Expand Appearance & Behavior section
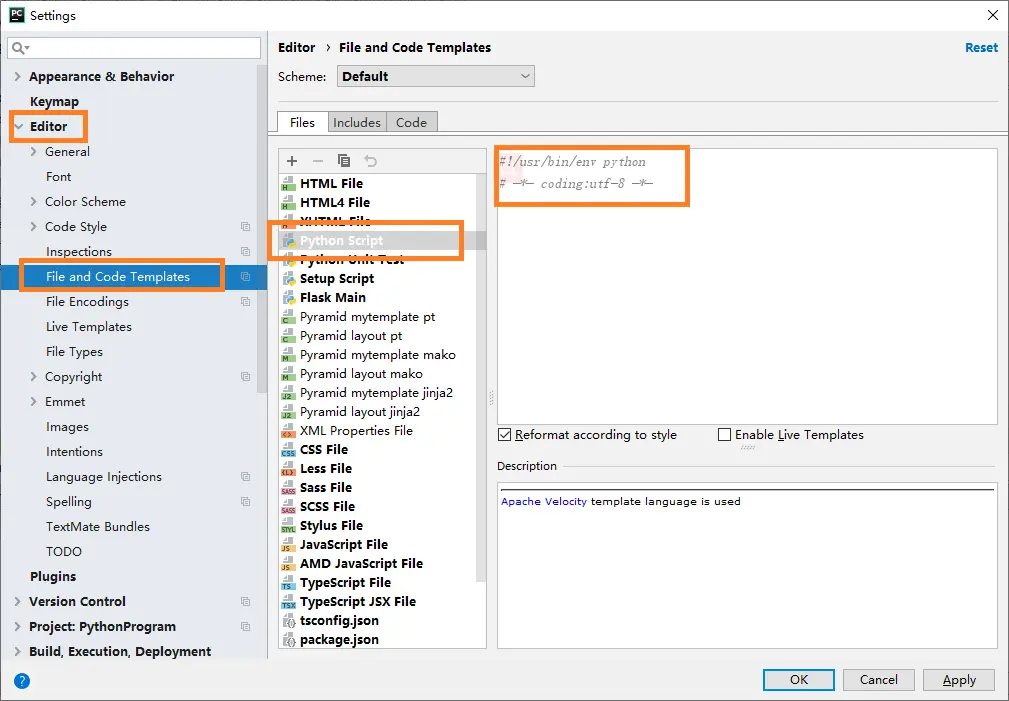Image resolution: width=1009 pixels, height=701 pixels. pos(17,77)
